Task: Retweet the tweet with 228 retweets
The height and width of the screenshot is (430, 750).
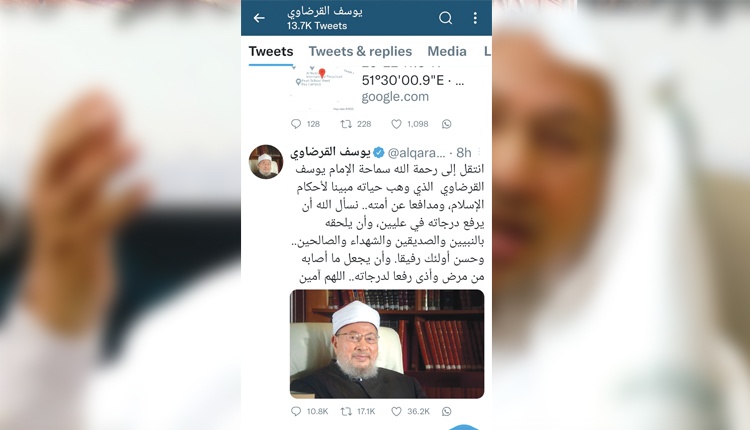Action: 346,124
